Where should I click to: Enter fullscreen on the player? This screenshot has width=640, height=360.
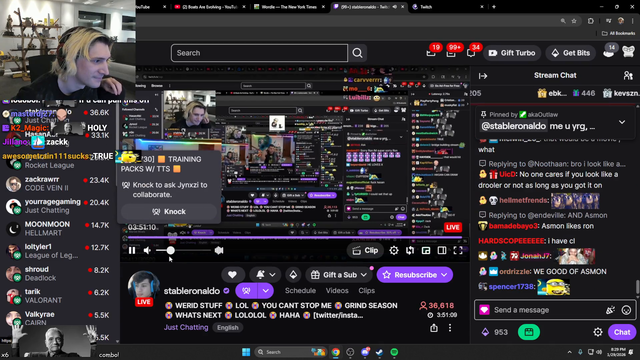tap(458, 251)
